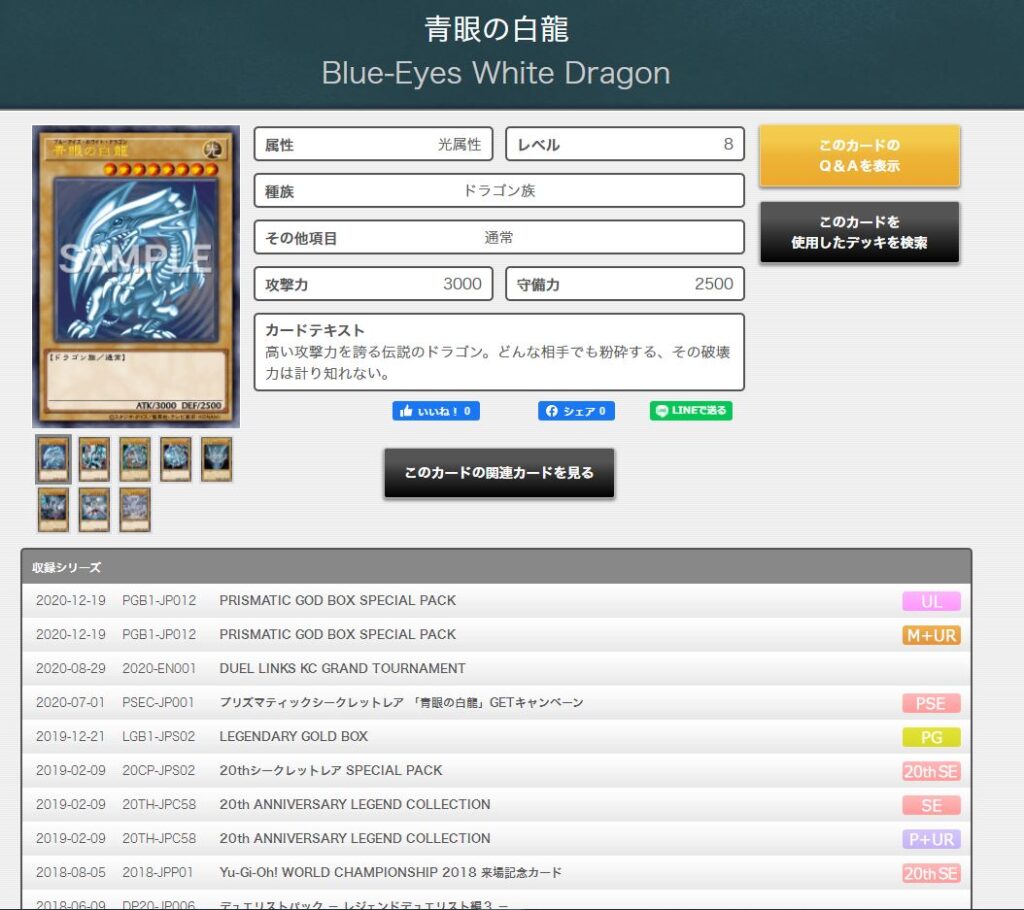Click 20th SE badge on WORLD CHAMPIONSHIP row

(931, 873)
